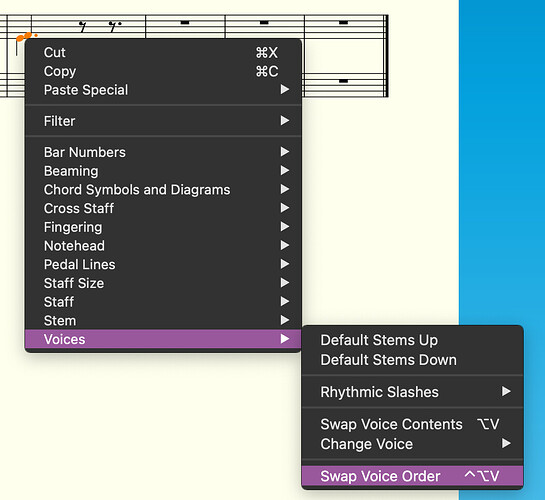Choose Cut from the context menu
545x500 pixels.
[163, 52]
